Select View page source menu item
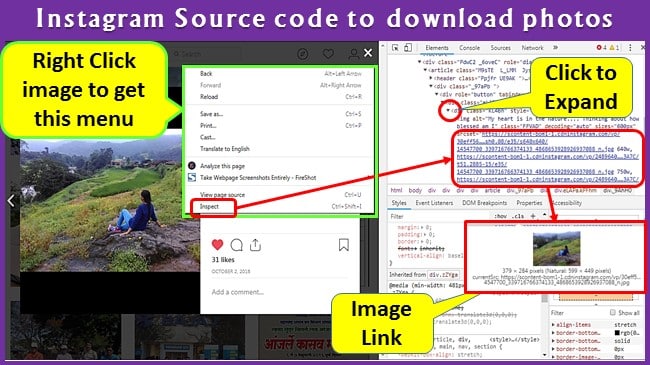 280,195
